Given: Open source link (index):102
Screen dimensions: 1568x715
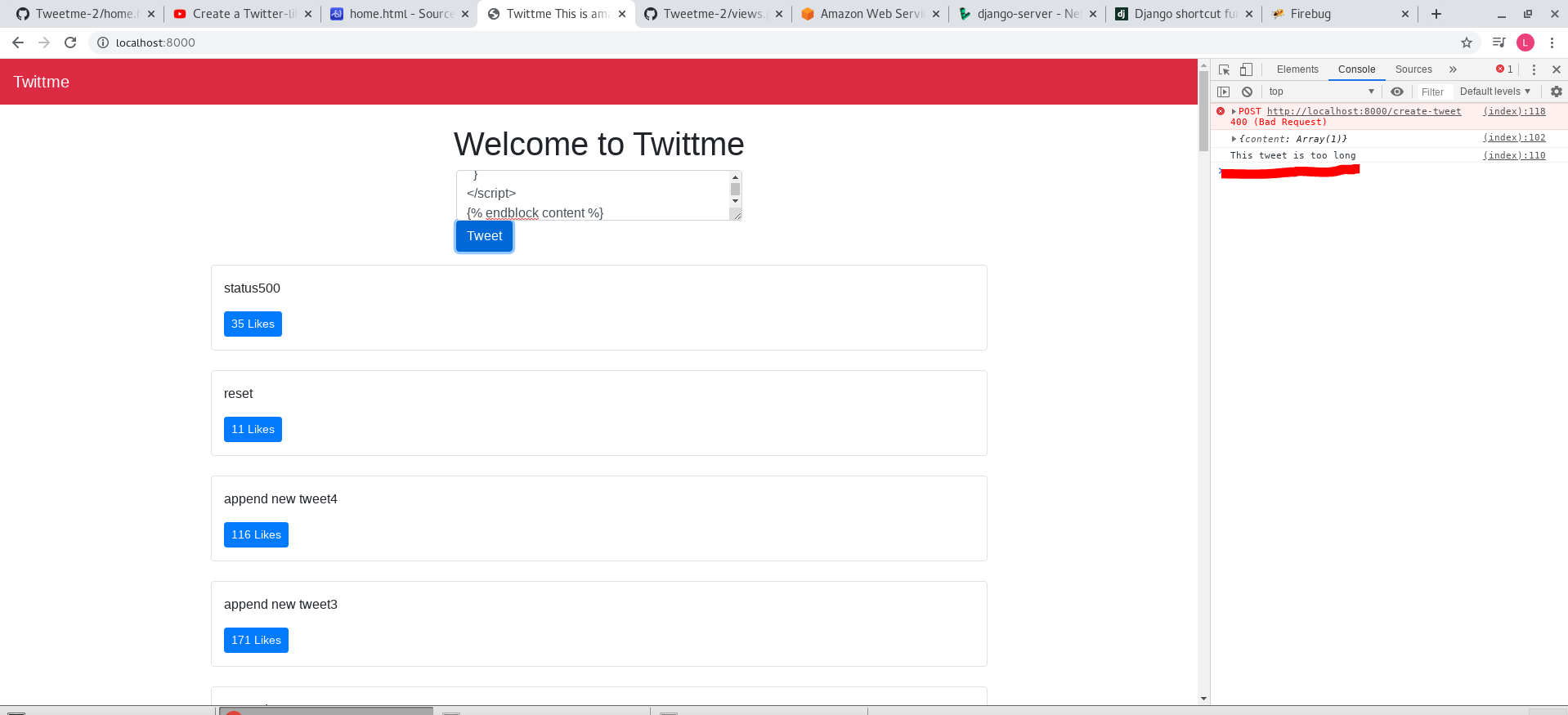Looking at the screenshot, I should click(x=1514, y=137).
